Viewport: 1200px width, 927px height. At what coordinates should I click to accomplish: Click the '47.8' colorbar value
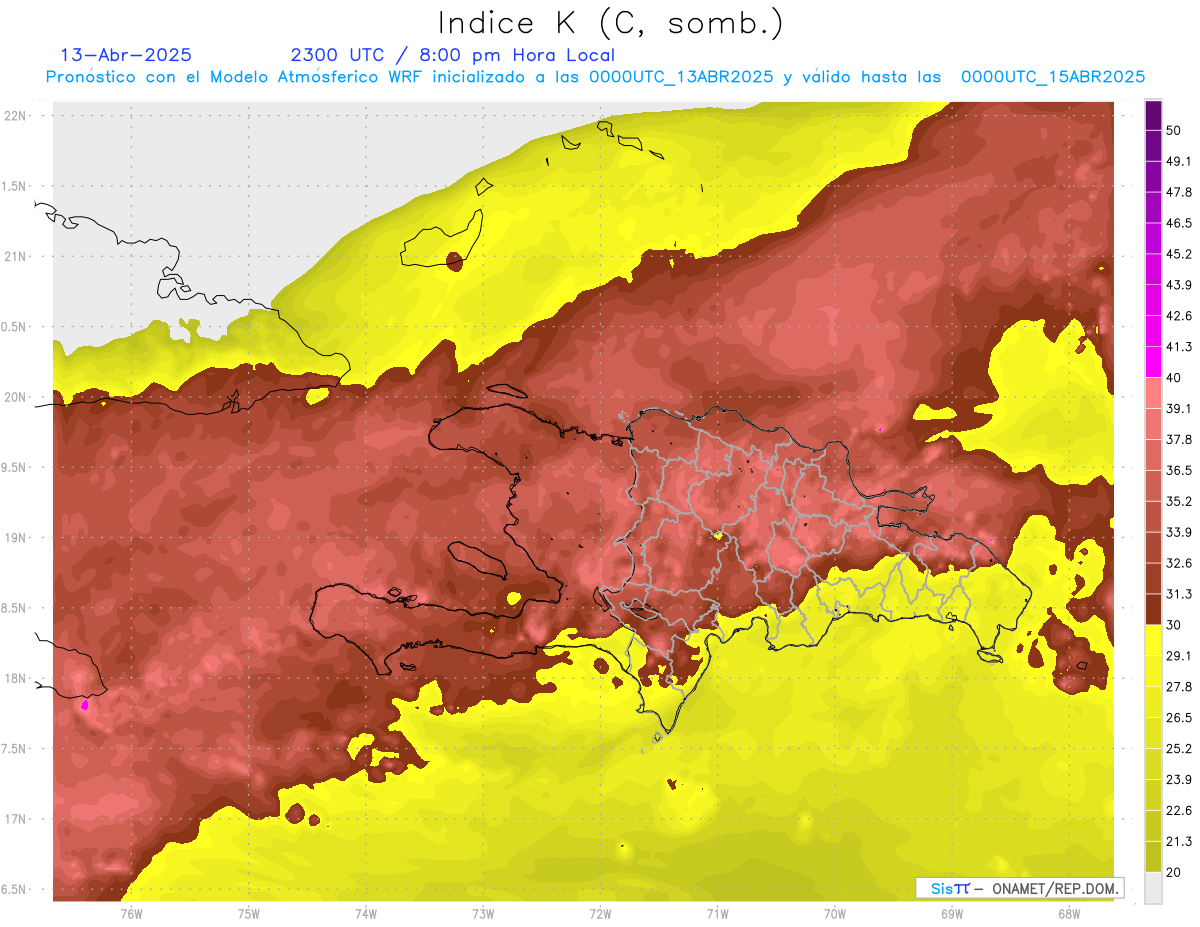click(x=1179, y=192)
